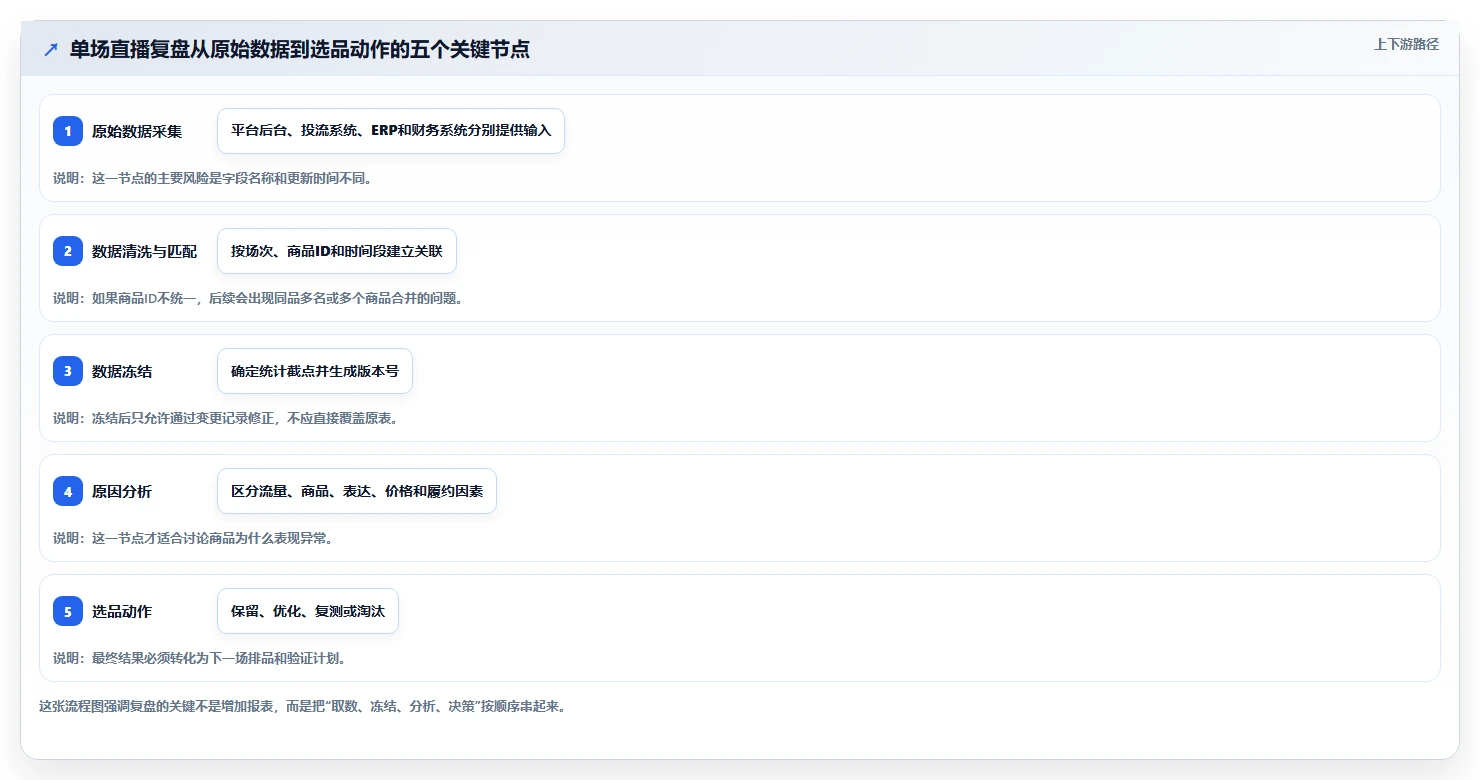Click the step 5 number badge
The height and width of the screenshot is (780, 1480).
(68, 611)
